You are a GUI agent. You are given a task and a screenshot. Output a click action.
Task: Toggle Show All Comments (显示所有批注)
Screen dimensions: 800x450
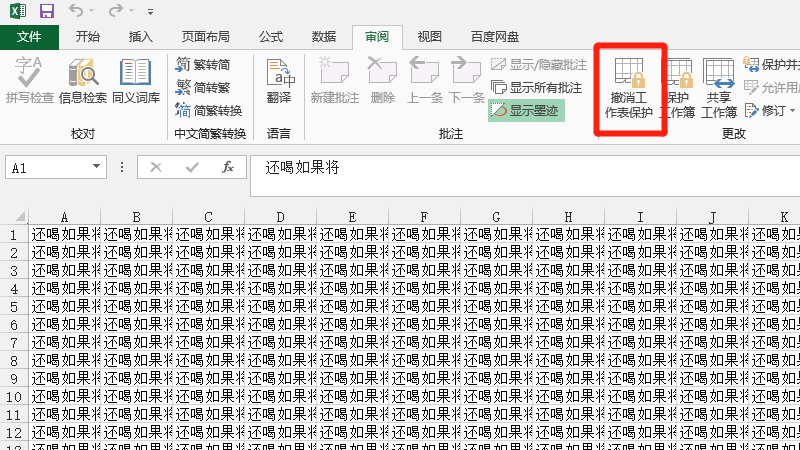536,88
